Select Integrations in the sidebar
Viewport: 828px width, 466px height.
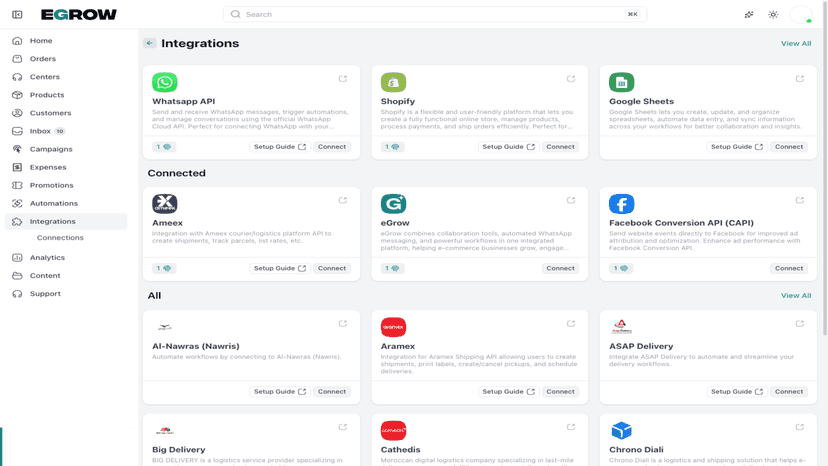(x=66, y=221)
